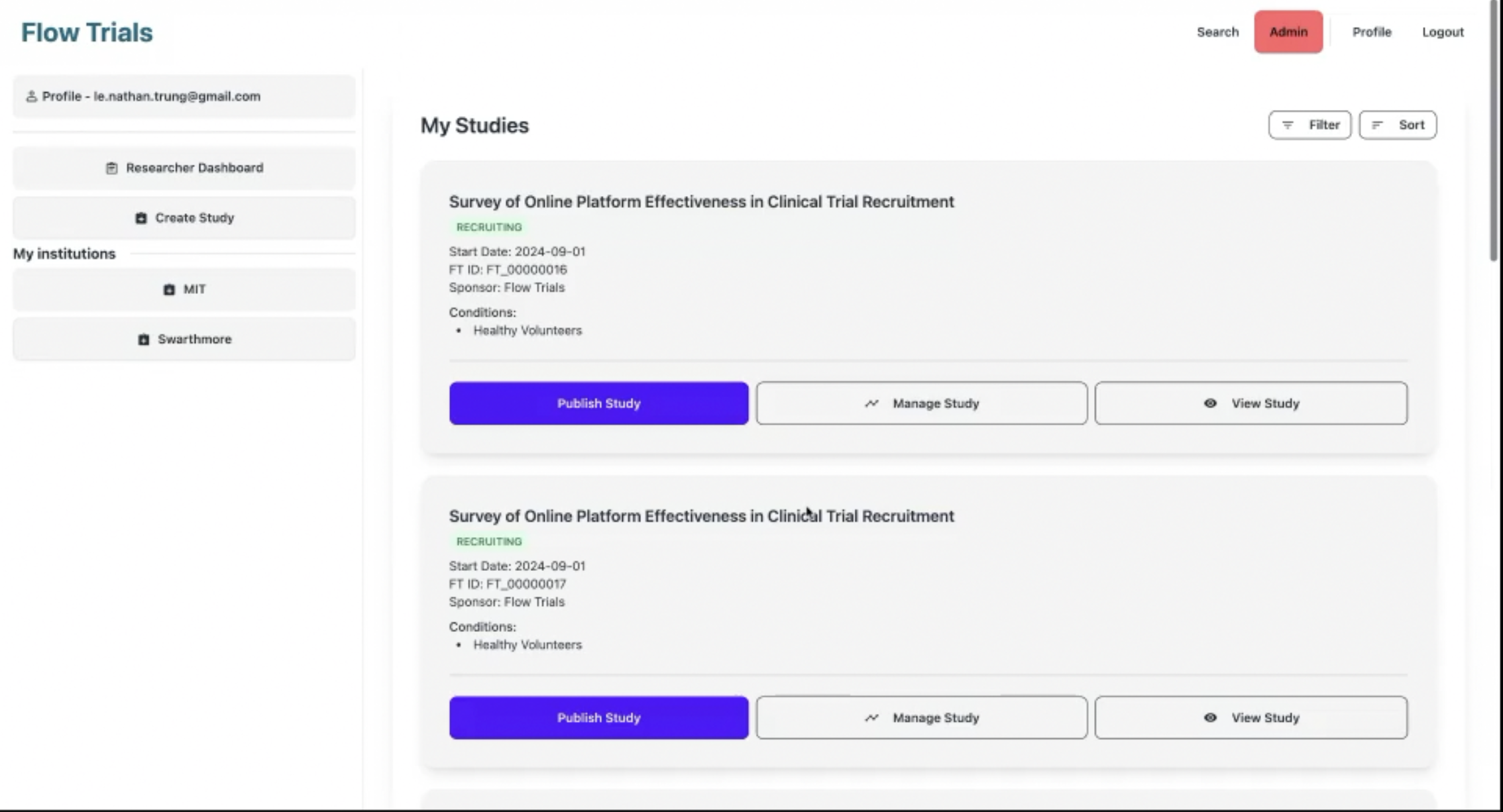Image resolution: width=1503 pixels, height=812 pixels.
Task: Click eye icon on first study's View Study
Action: [1210, 403]
